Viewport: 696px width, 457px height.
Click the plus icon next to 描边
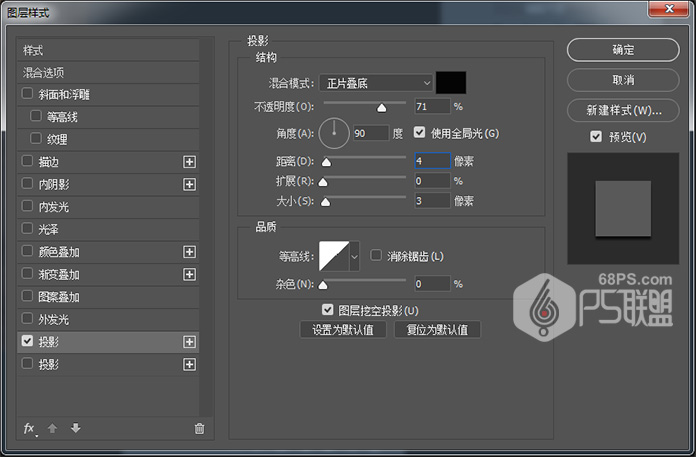pos(190,162)
